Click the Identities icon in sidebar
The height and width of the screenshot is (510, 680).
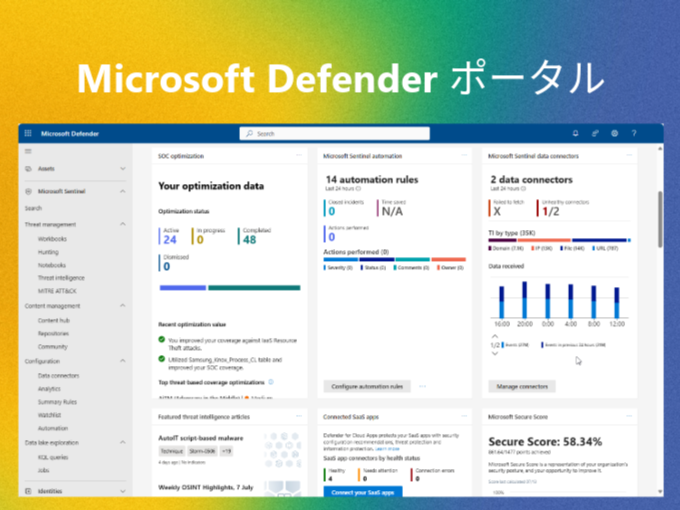pos(28,491)
